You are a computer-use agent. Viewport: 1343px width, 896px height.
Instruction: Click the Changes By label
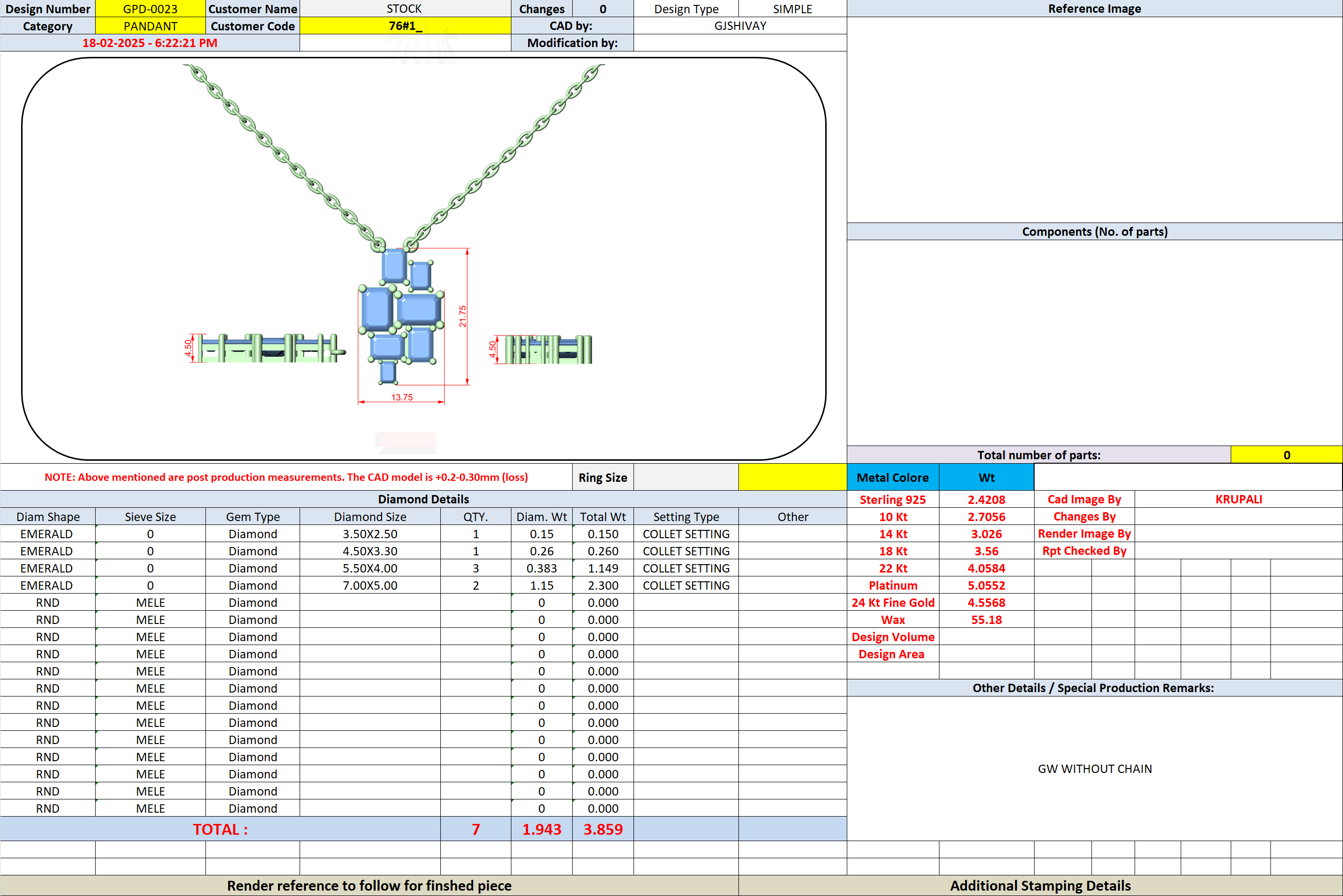[x=1084, y=517]
